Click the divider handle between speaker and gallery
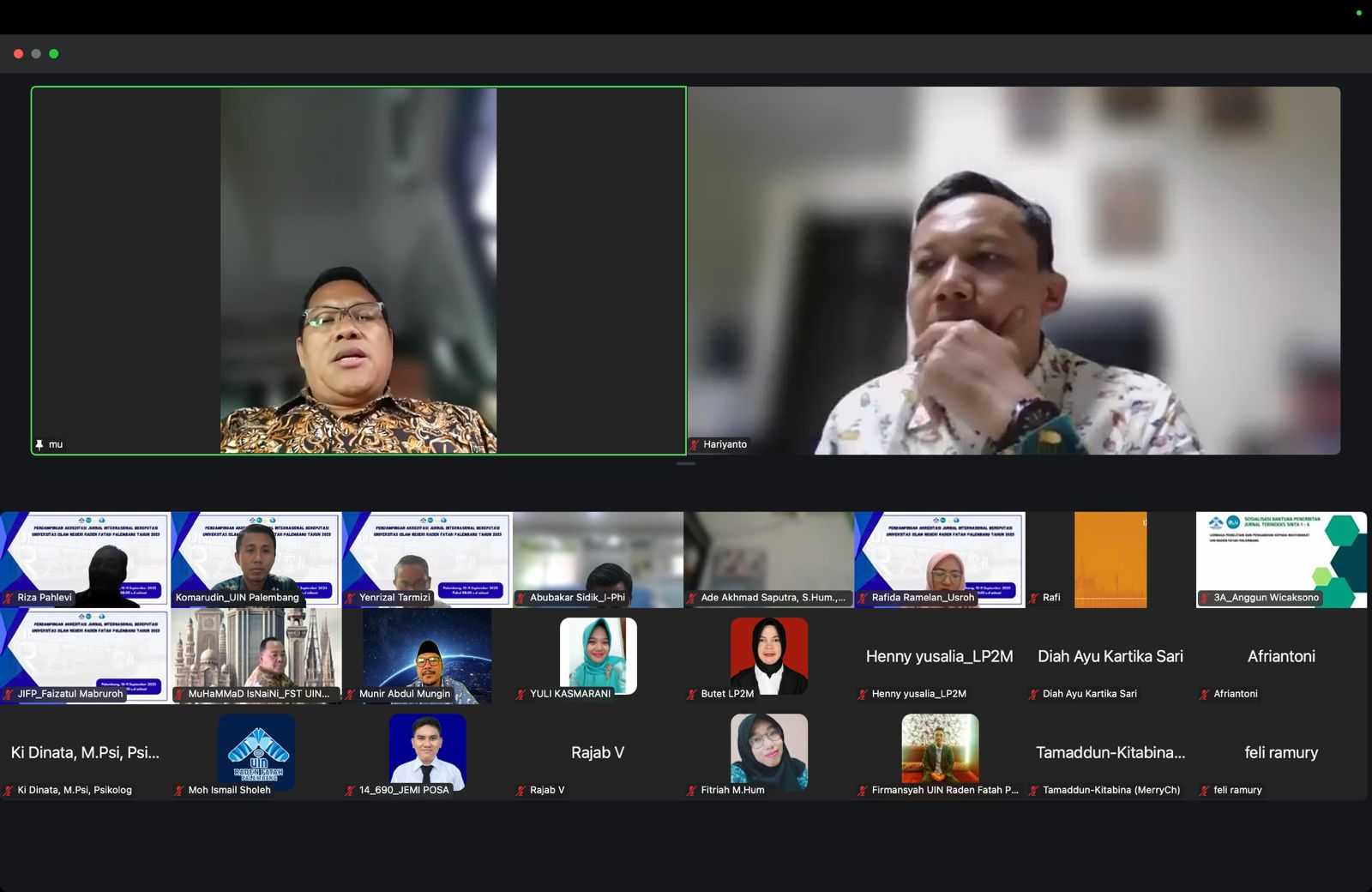This screenshot has width=1372, height=892. [686, 464]
